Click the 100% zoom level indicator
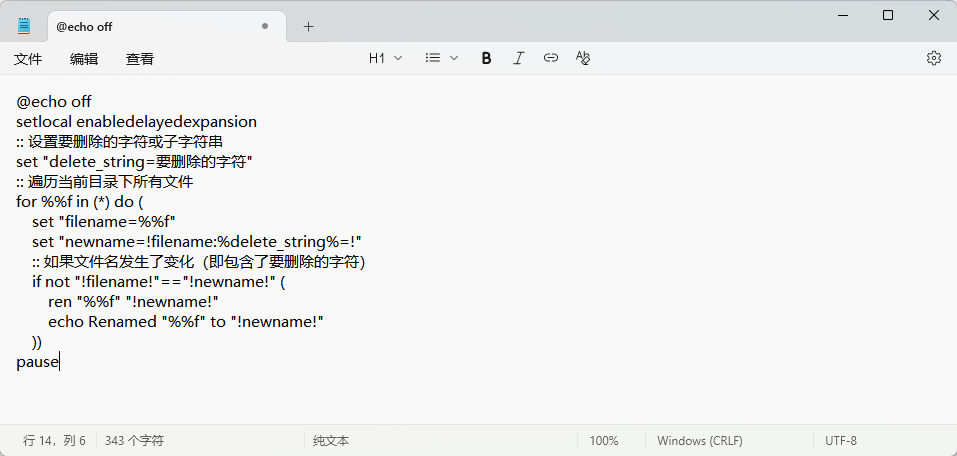This screenshot has width=957, height=456. 604,441
